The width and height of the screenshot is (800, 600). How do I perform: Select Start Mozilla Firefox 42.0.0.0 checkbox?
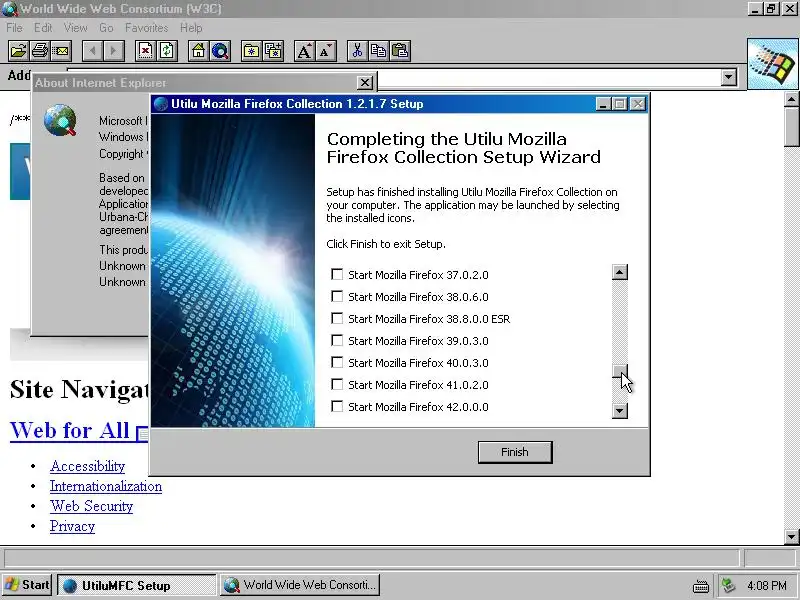[x=337, y=406]
